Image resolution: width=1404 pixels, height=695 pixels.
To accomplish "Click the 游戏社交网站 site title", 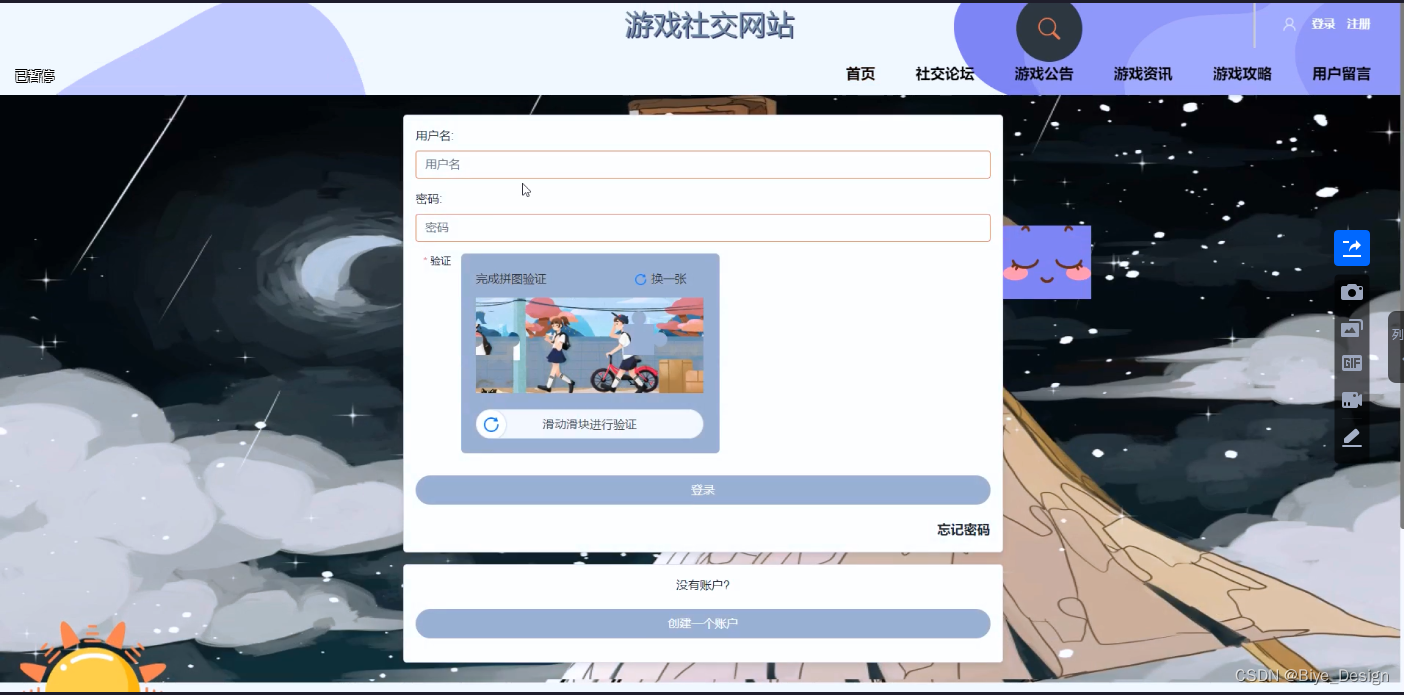I will 710,26.
